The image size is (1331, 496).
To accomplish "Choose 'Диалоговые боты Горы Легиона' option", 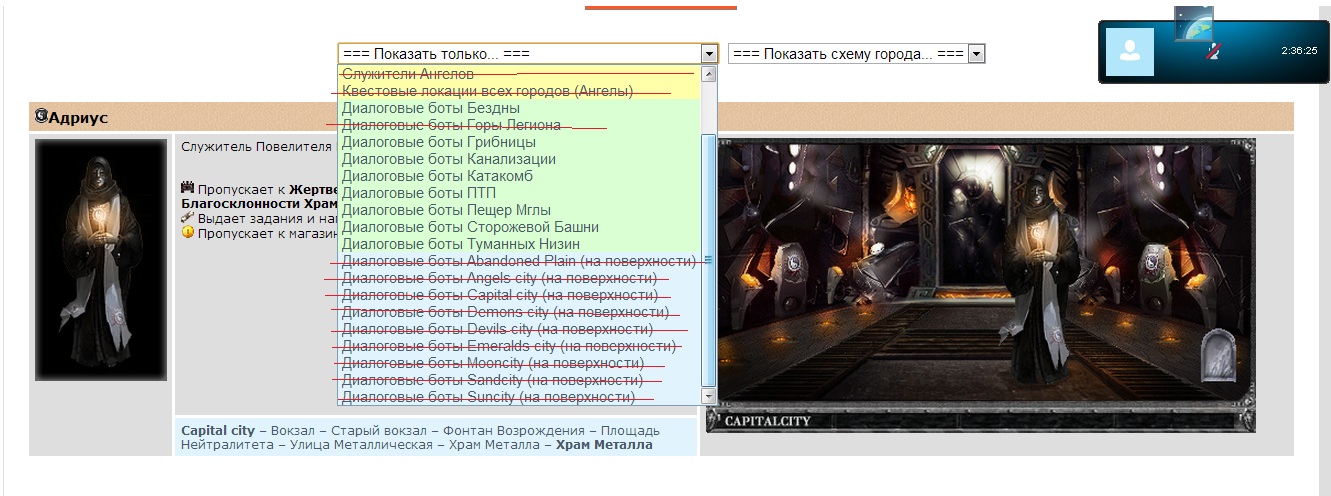I will (521, 125).
